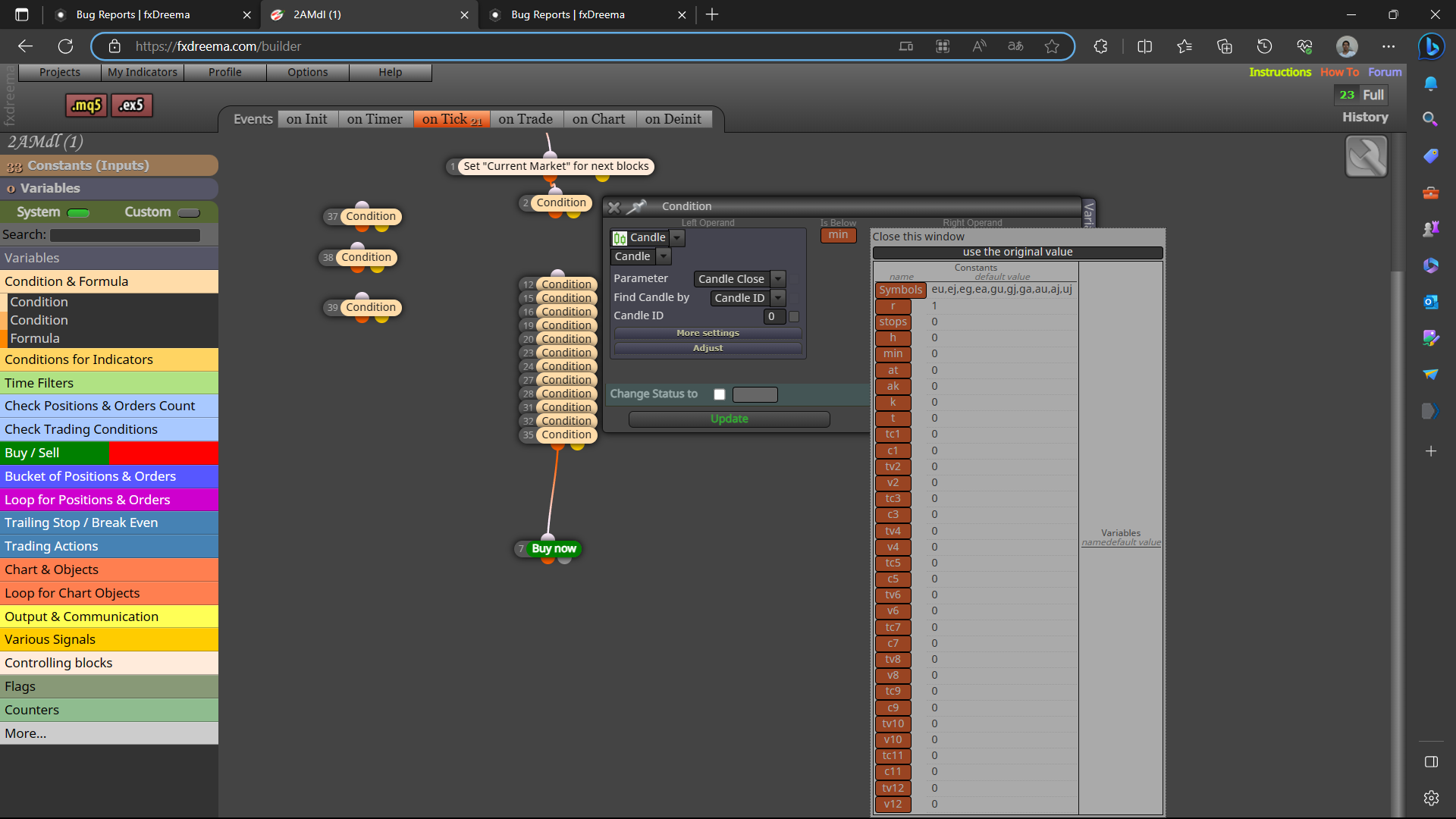Click the candlestick icon in the Left Operand
1456x819 pixels.
click(620, 238)
